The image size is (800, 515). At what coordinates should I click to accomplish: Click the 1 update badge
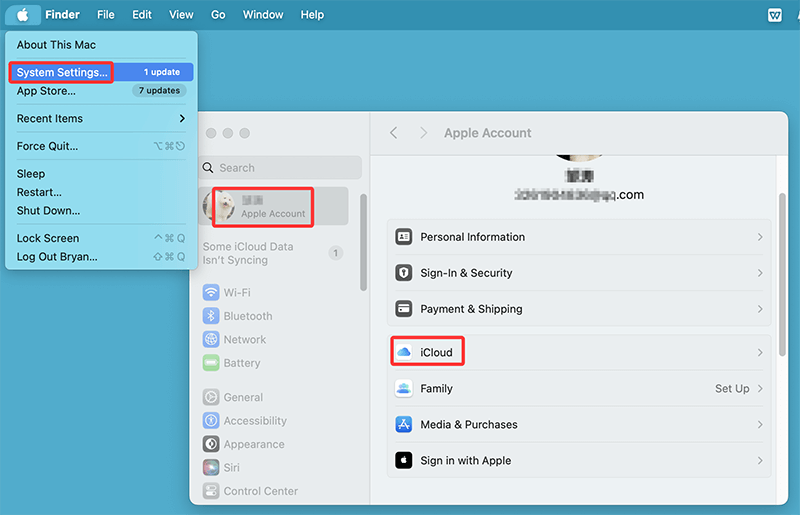pos(162,72)
